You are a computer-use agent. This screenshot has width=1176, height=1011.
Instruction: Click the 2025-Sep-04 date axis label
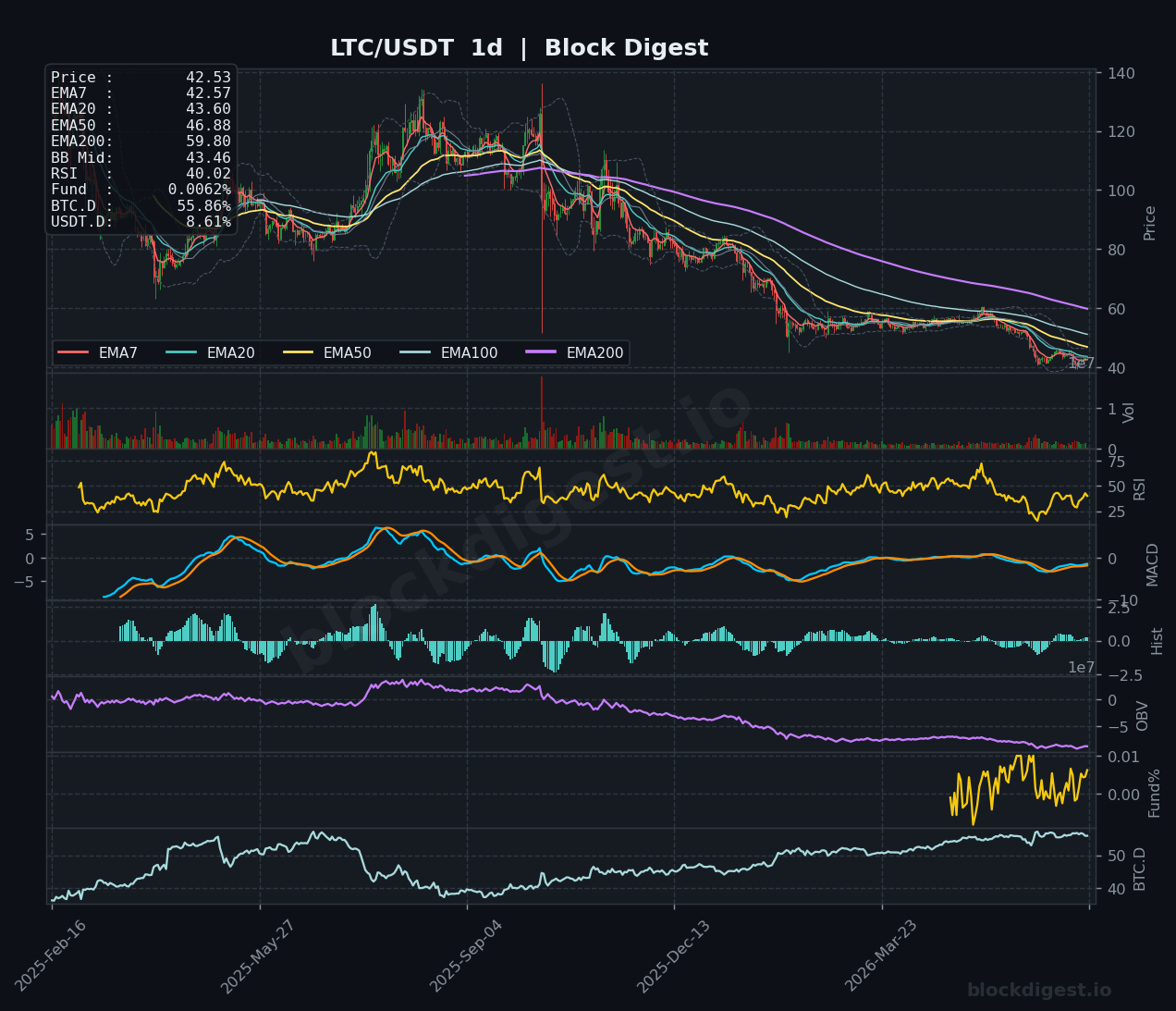(467, 956)
